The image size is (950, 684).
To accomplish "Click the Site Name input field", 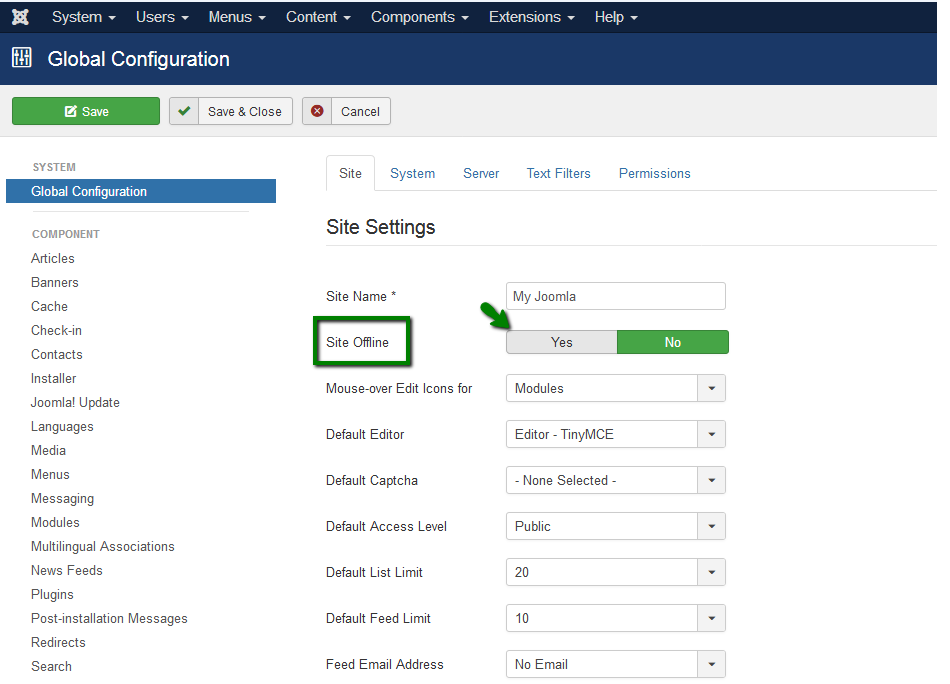I will coord(616,296).
